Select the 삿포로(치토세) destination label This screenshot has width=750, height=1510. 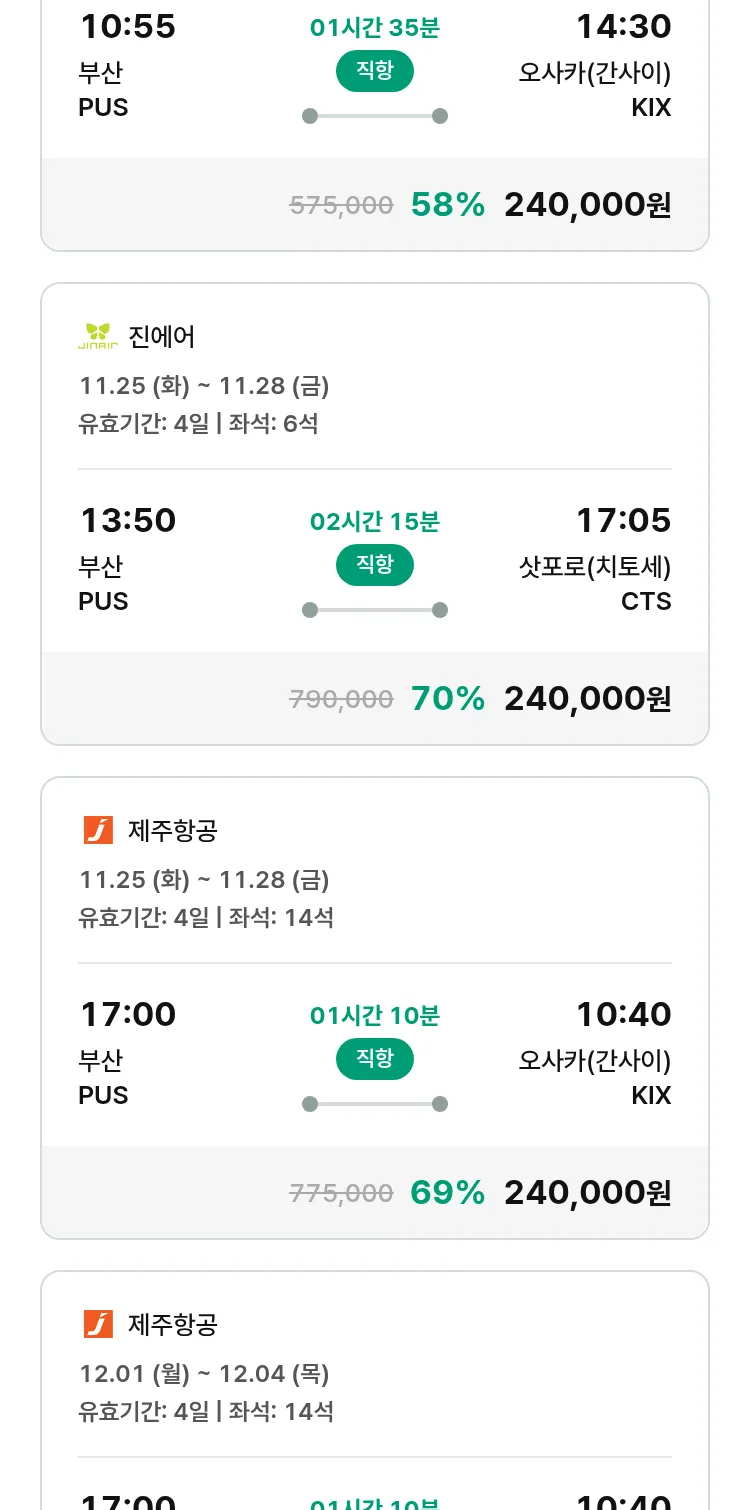point(595,567)
